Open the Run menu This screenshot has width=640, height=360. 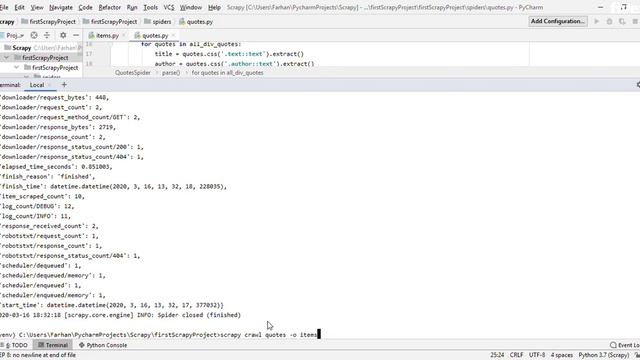[132, 7]
